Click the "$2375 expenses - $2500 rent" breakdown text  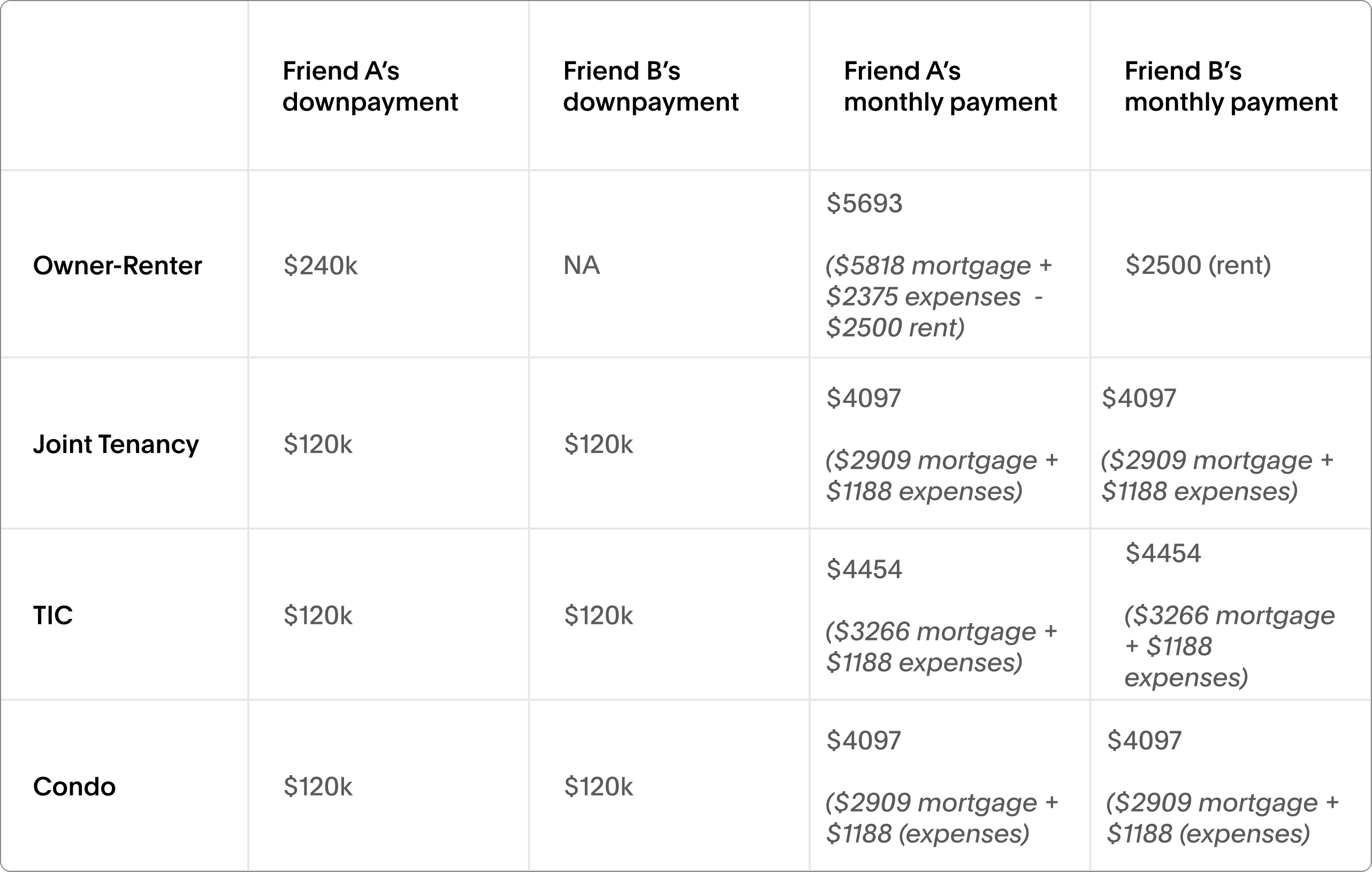934,312
